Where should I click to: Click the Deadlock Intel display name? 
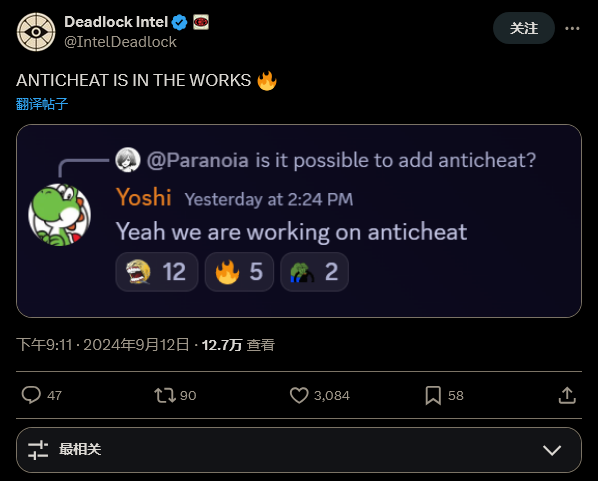[116, 22]
